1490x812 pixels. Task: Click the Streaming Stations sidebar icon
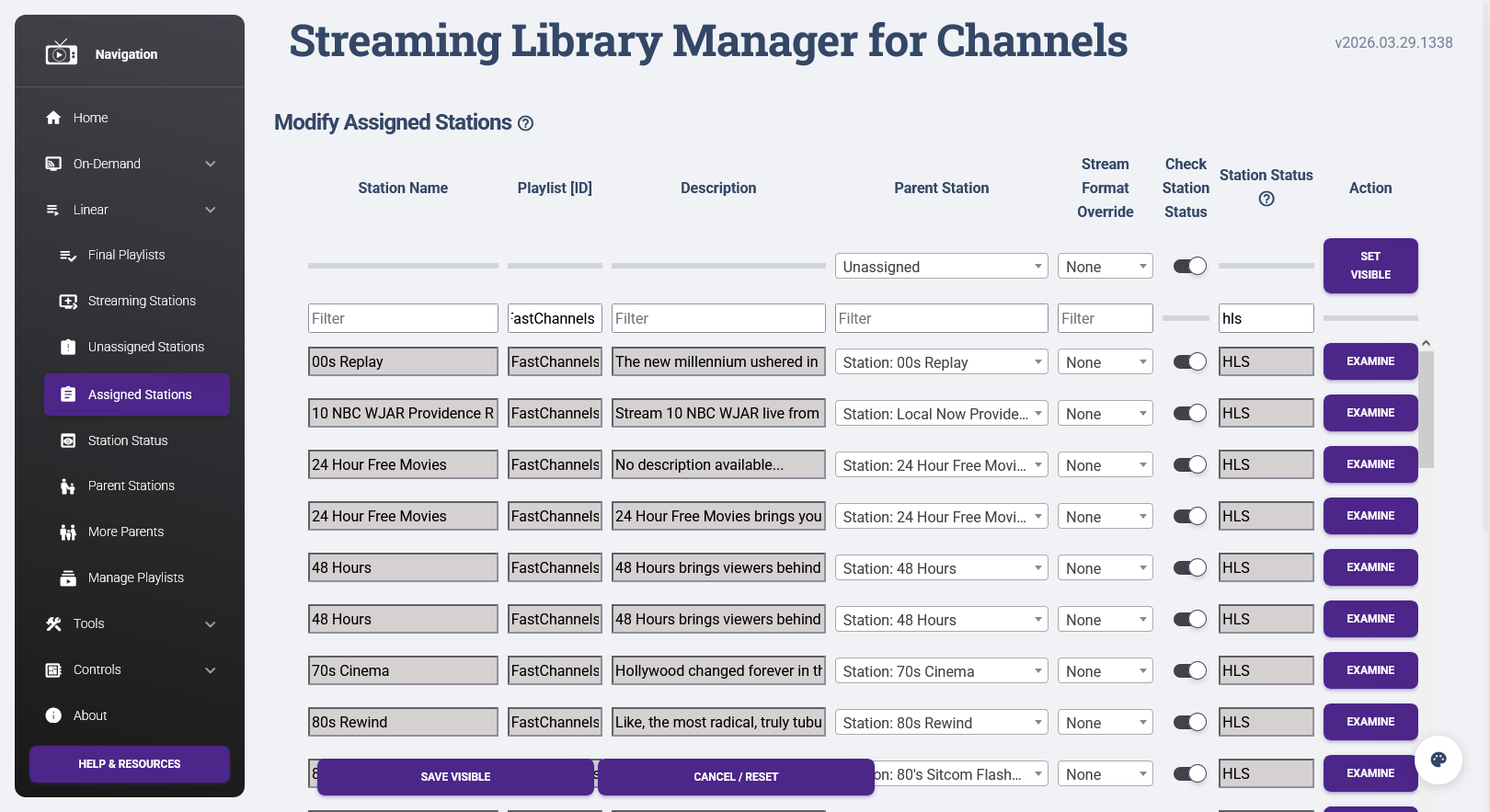pos(68,301)
